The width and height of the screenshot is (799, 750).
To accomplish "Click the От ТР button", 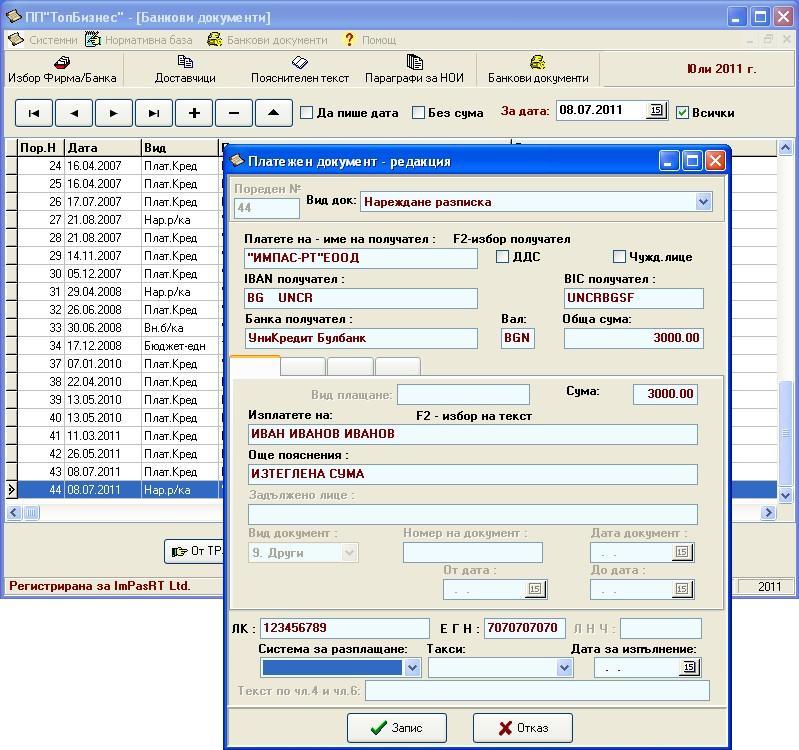I will pyautogui.click(x=194, y=551).
